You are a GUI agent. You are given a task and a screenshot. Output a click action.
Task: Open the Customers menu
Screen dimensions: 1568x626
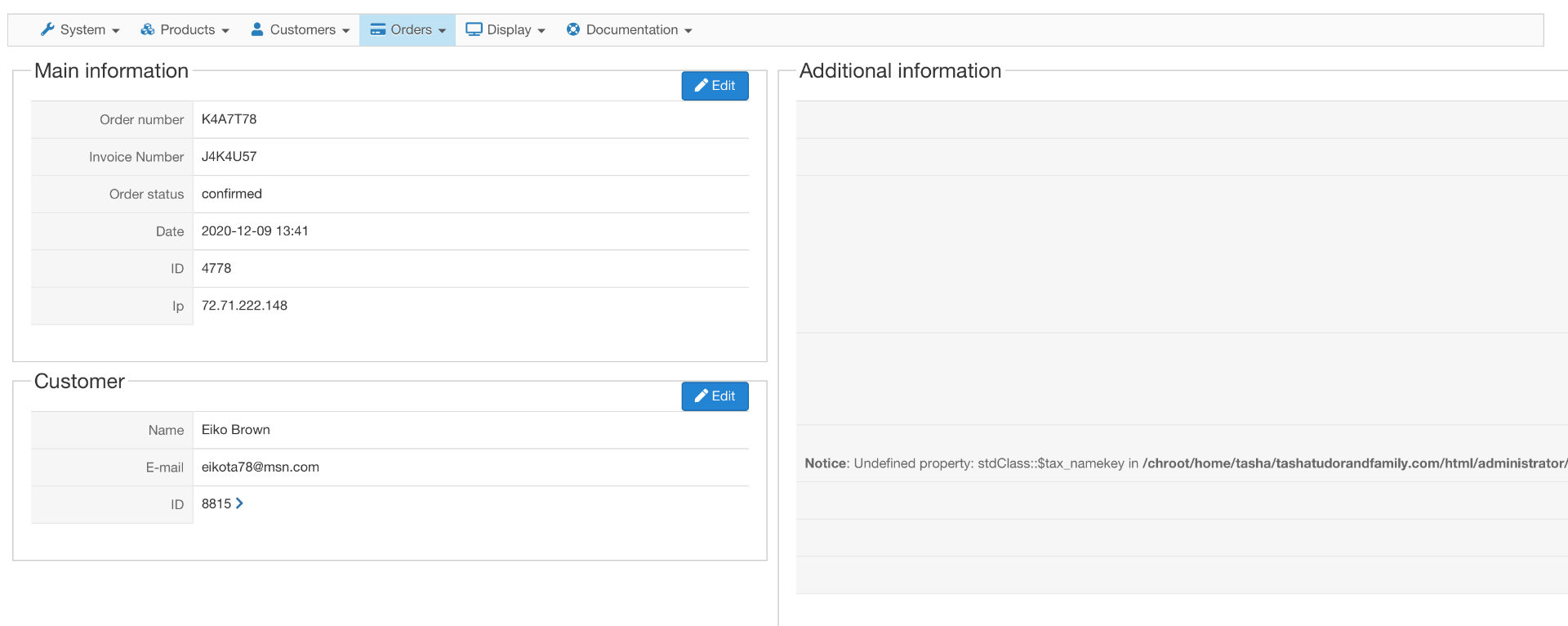(x=301, y=29)
